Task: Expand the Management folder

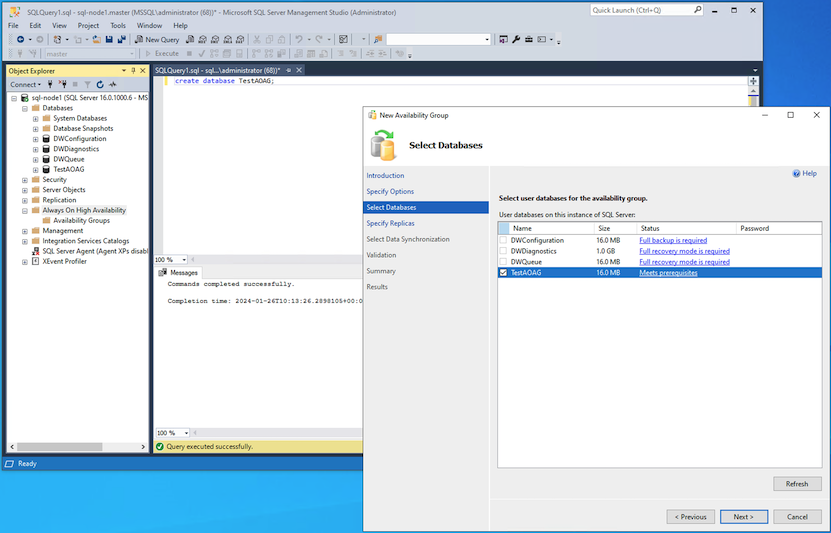Action: pyautogui.click(x=25, y=231)
